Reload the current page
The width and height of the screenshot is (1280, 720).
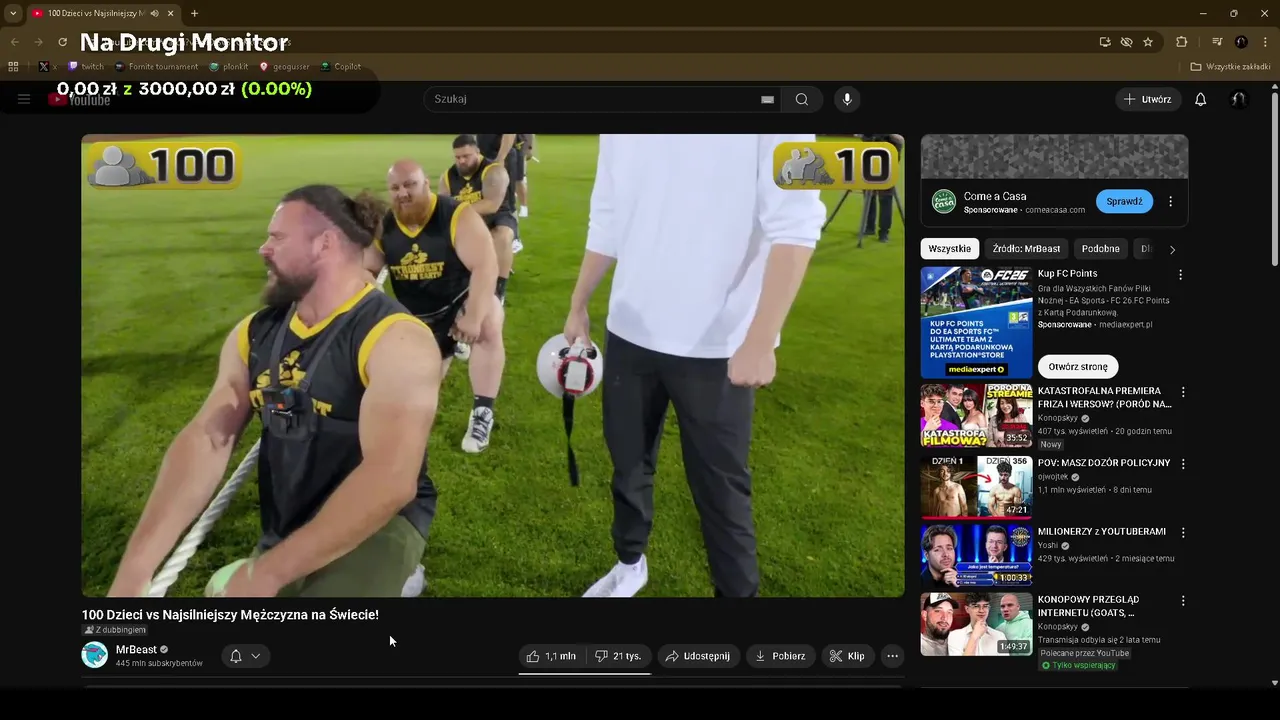[62, 42]
